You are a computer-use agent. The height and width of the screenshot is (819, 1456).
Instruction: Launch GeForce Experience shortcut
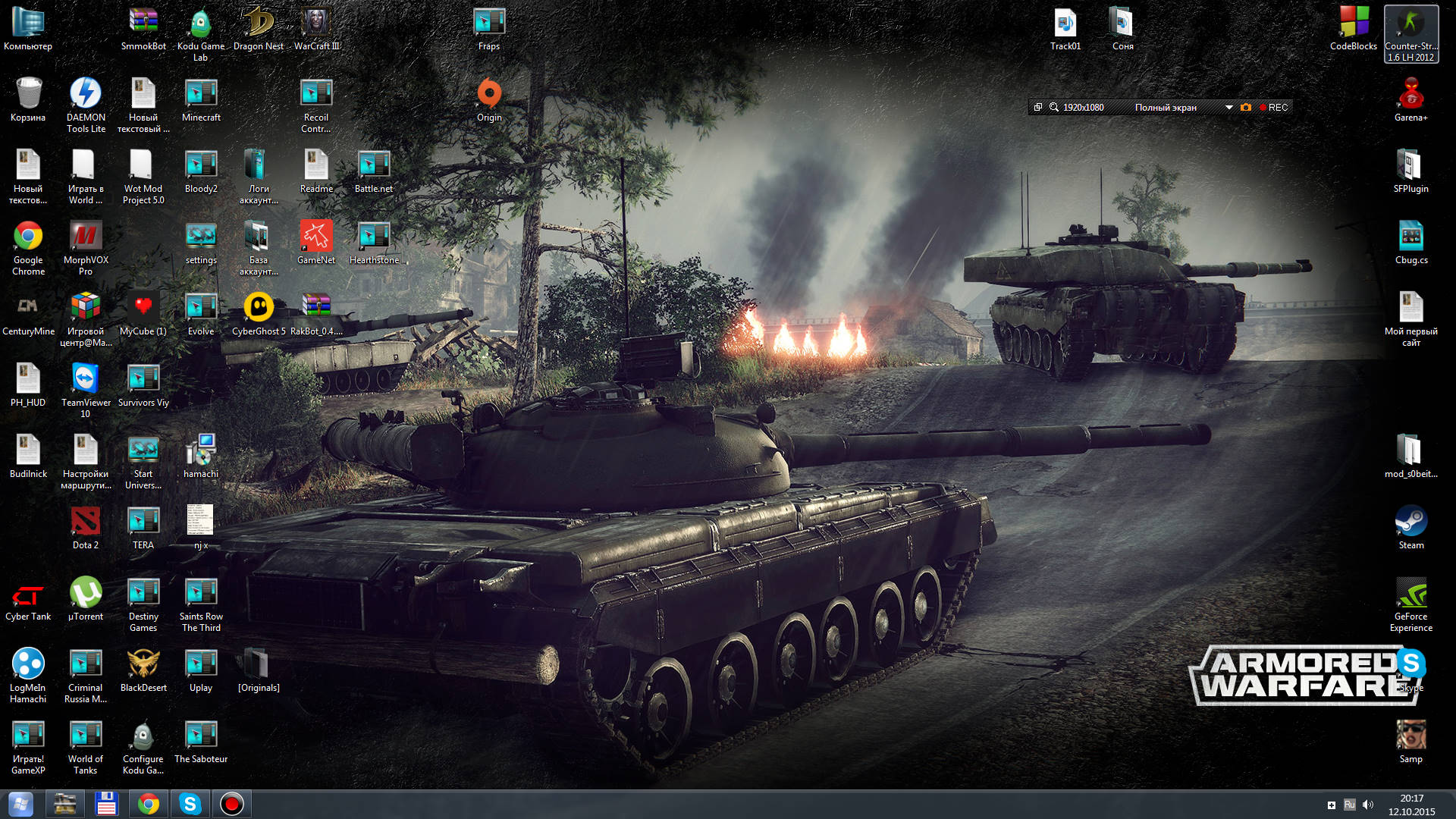1411,604
